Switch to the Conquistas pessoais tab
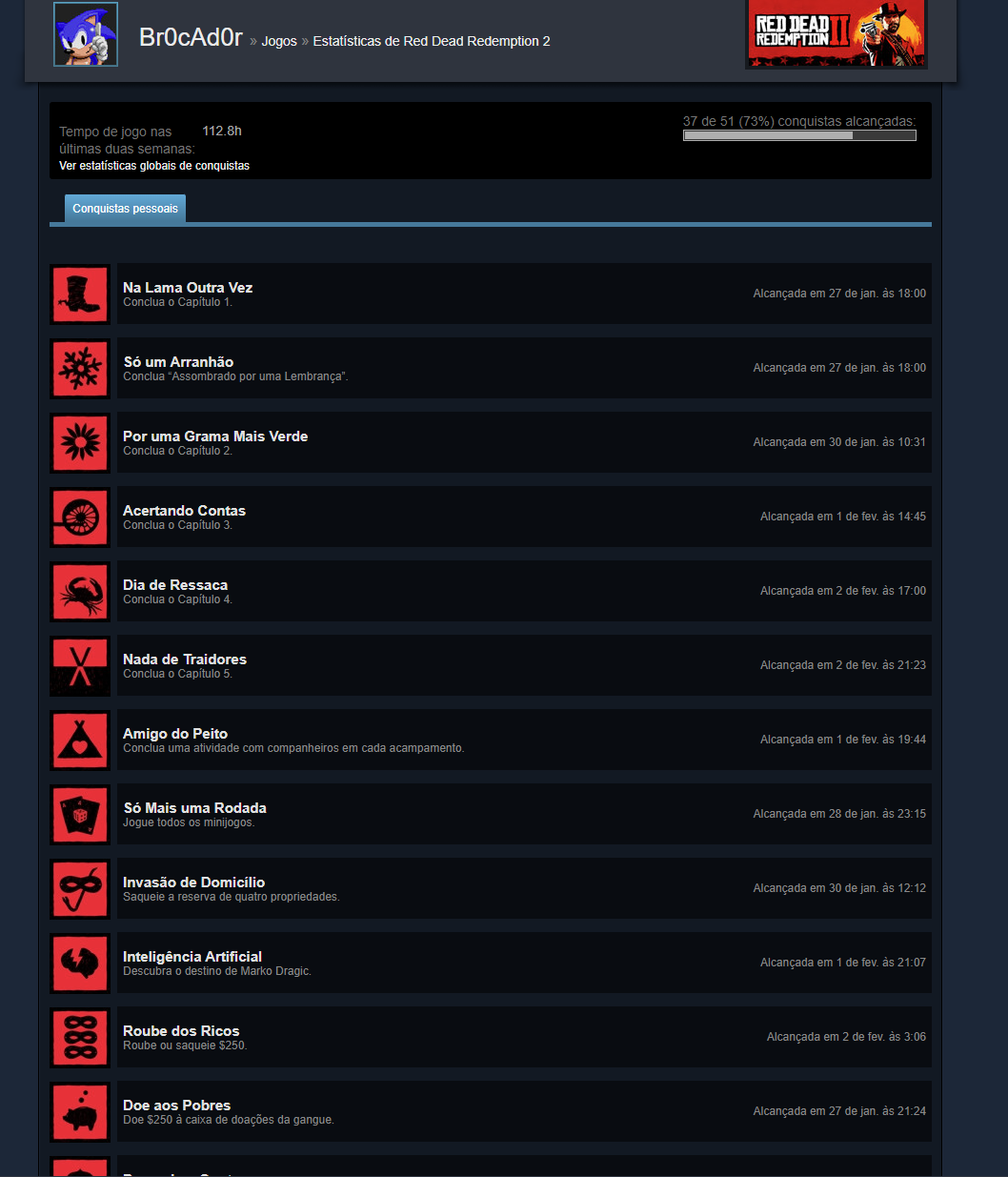 125,208
